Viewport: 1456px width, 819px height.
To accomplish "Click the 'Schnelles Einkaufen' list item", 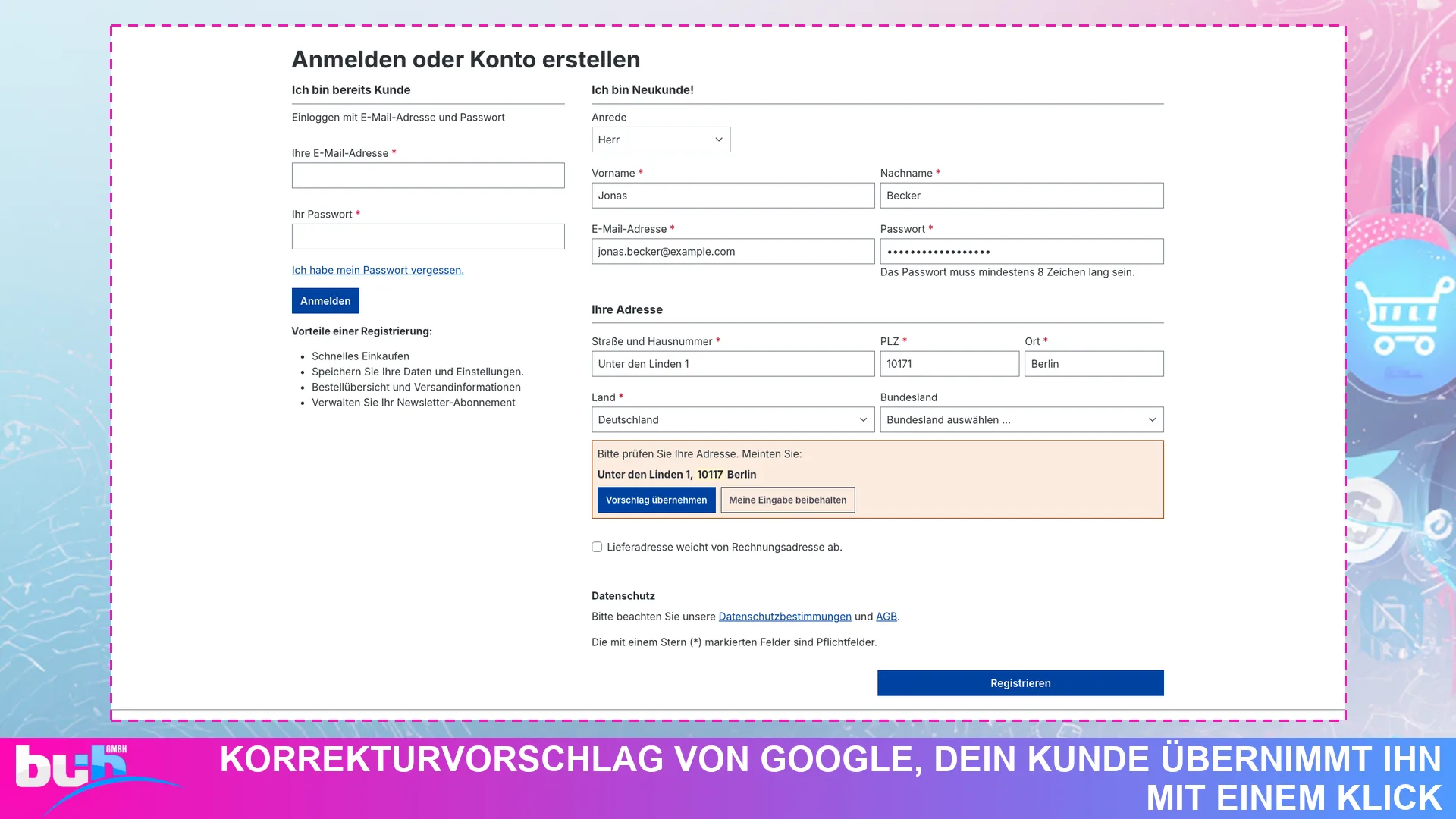I will tap(360, 356).
